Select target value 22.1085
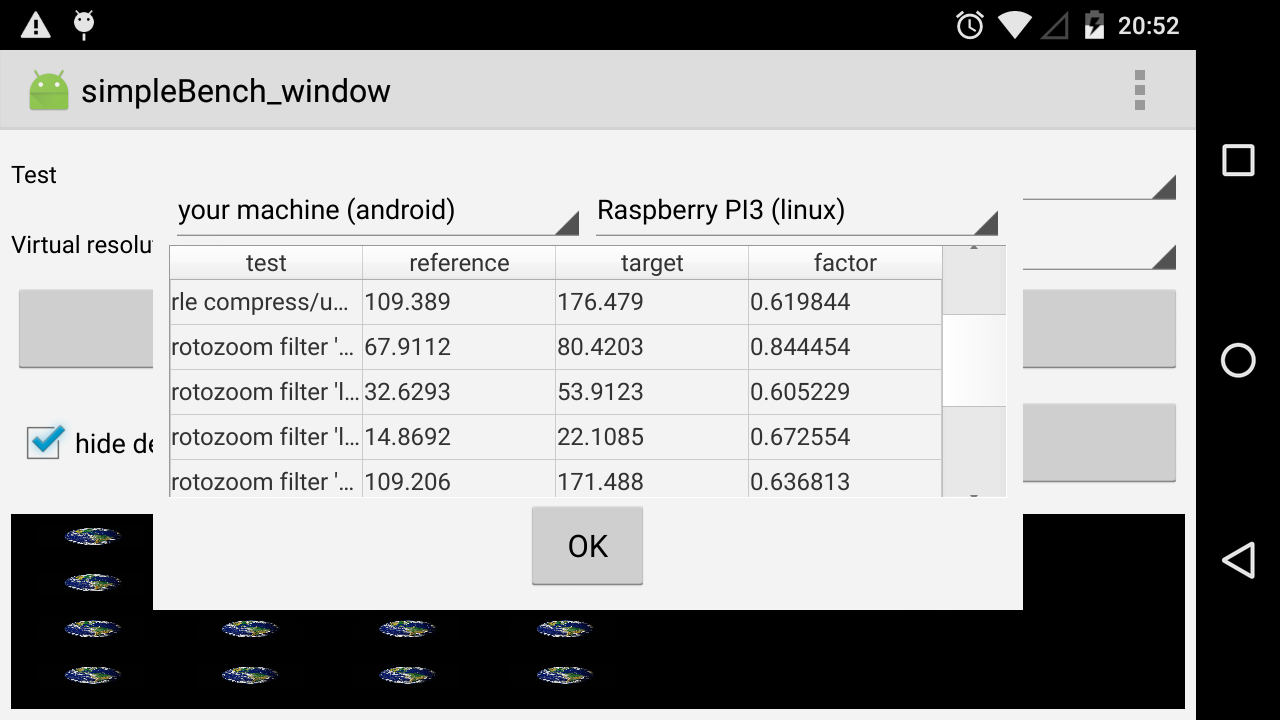The width and height of the screenshot is (1280, 720). coord(652,437)
